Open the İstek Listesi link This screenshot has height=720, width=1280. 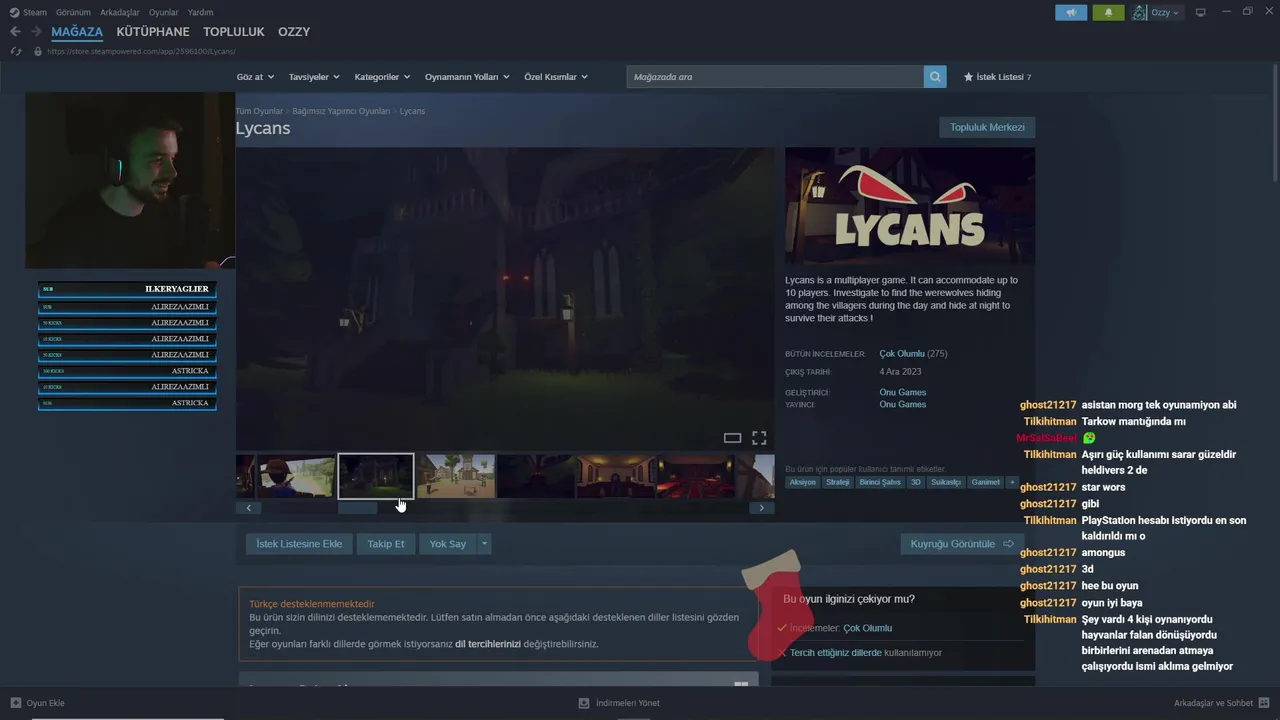point(1000,77)
